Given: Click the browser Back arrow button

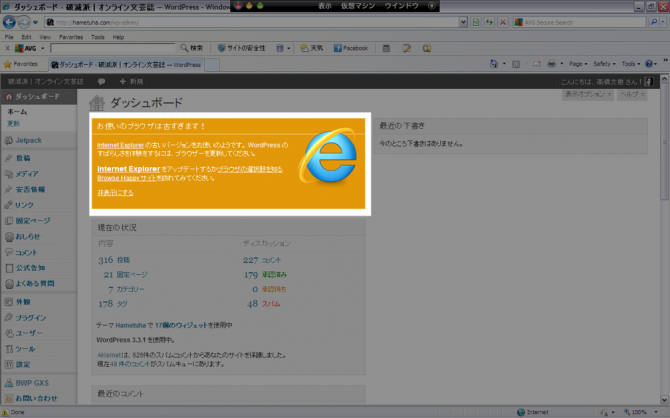Looking at the screenshot, I should coord(9,22).
